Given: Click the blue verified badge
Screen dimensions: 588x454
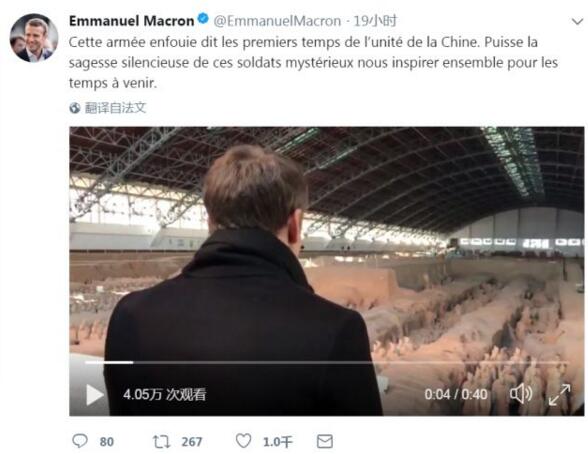Looking at the screenshot, I should (203, 19).
